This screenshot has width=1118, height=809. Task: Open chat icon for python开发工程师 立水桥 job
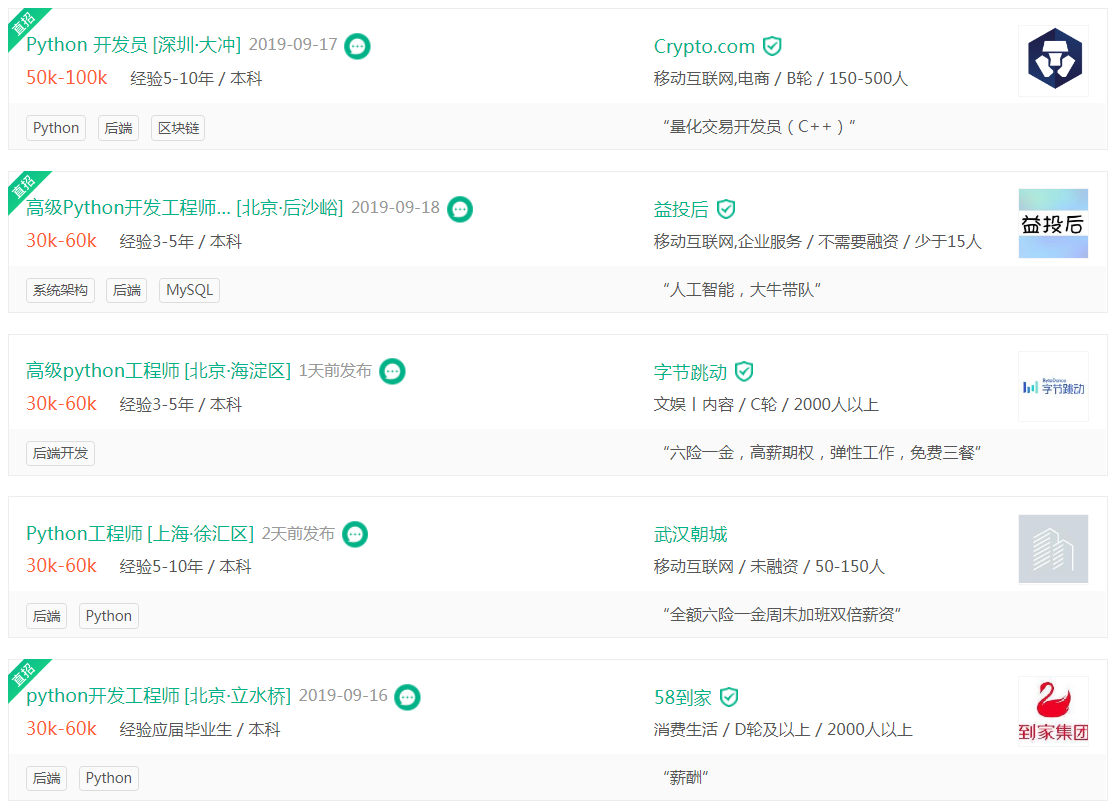pos(408,696)
